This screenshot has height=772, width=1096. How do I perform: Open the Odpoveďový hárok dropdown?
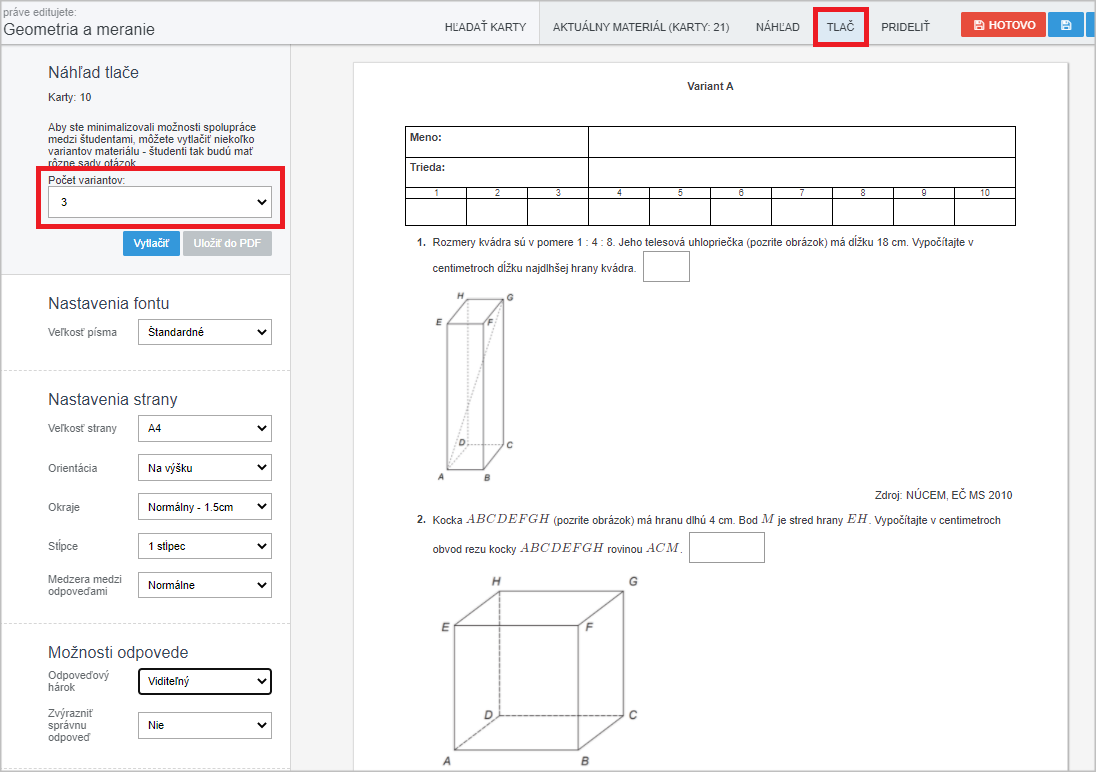205,681
